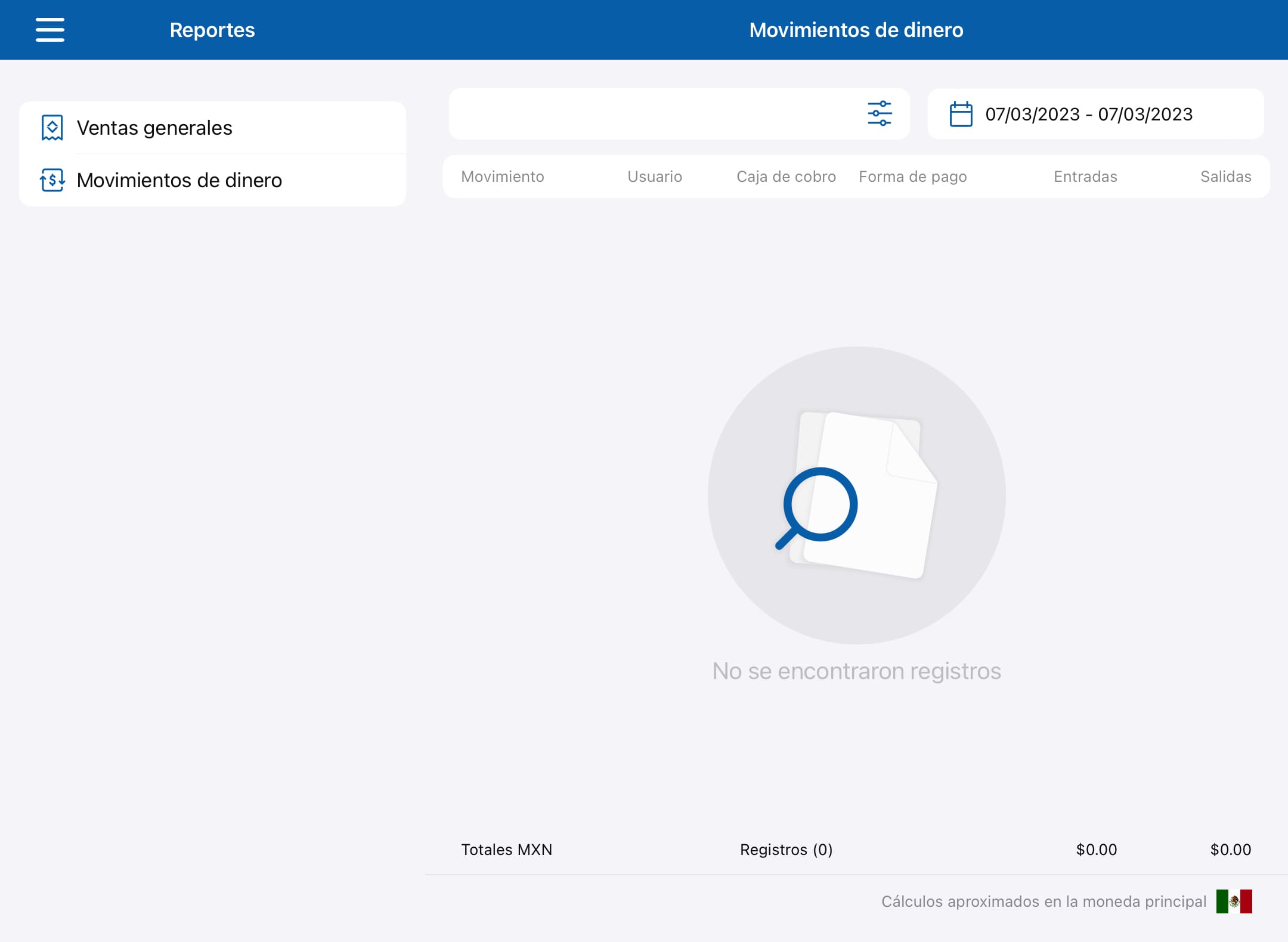Click the empty-state magnifier document illustration
The image size is (1288, 942).
point(856,495)
